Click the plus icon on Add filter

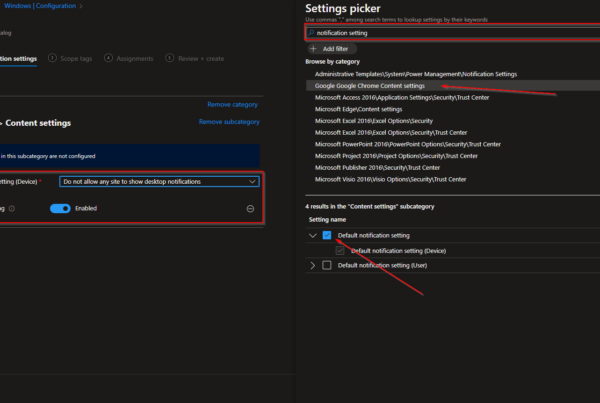tap(313, 48)
